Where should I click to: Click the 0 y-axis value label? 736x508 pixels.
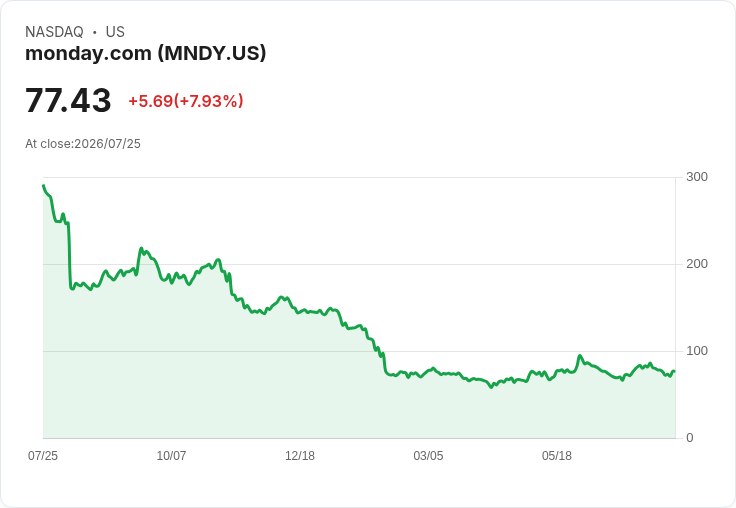(x=690, y=438)
